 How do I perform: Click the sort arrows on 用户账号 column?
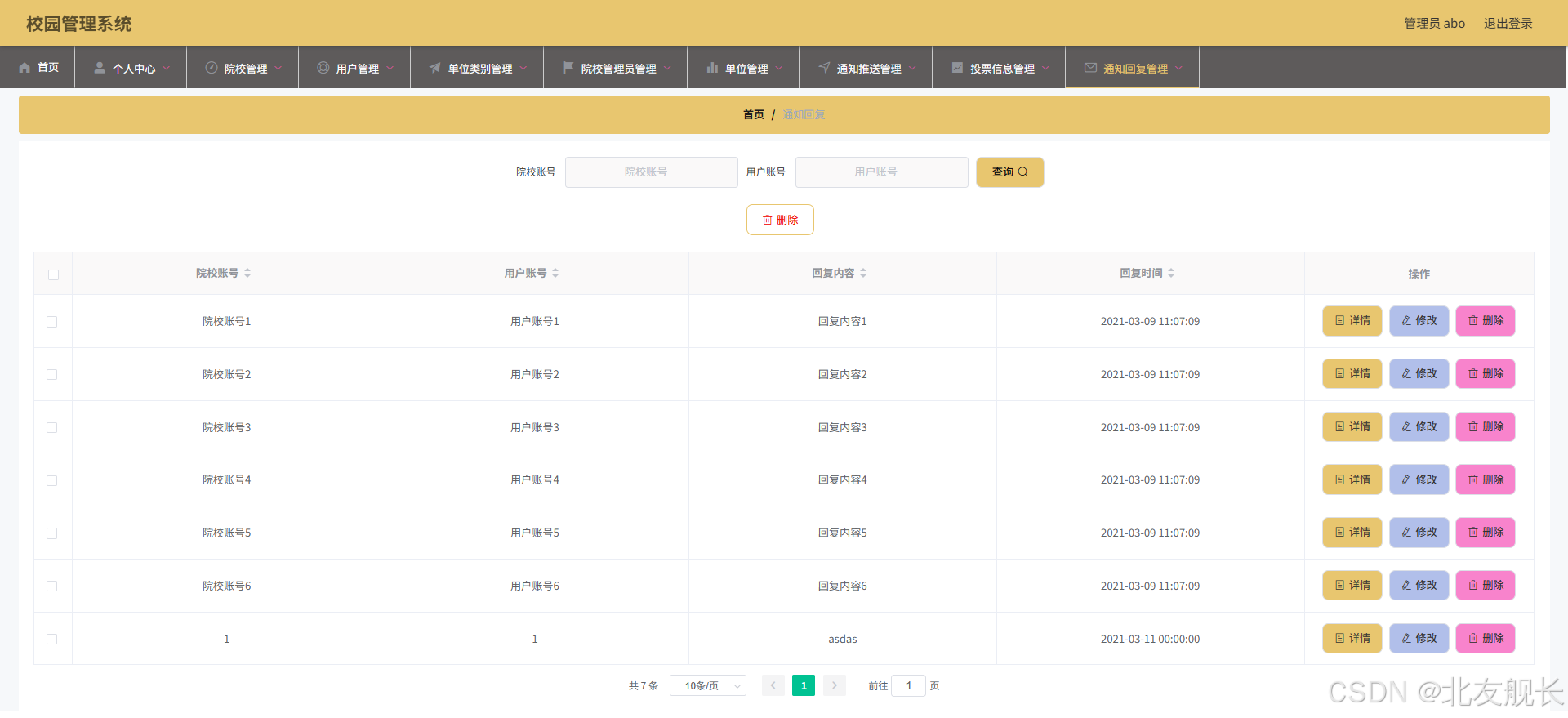tap(555, 273)
